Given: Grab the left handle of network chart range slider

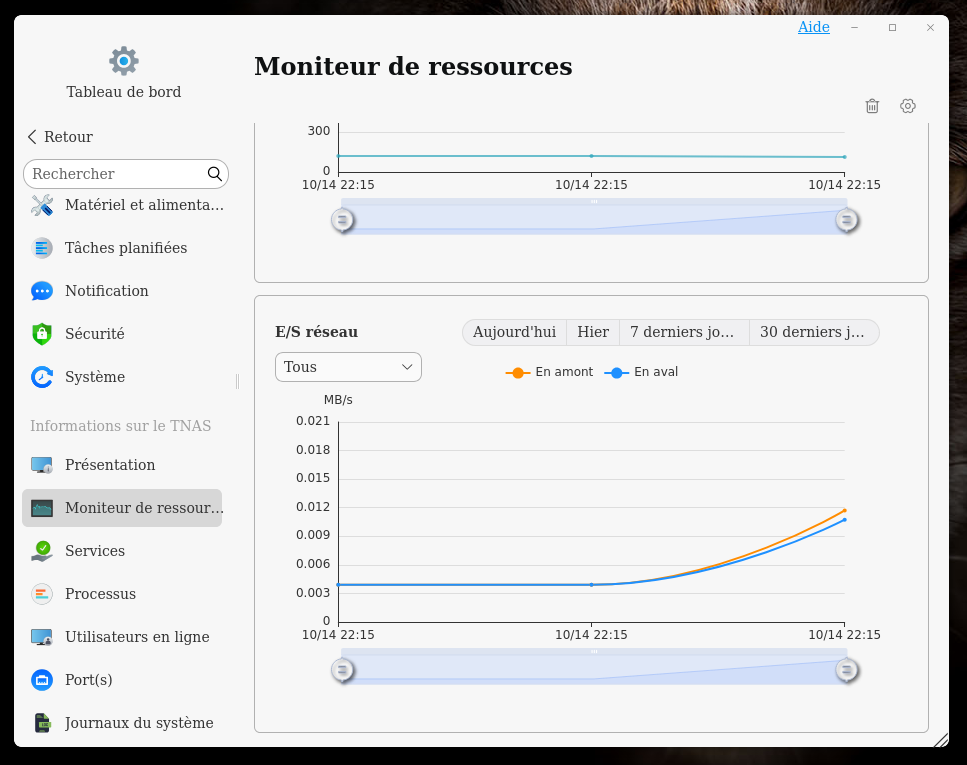Looking at the screenshot, I should tap(342, 670).
